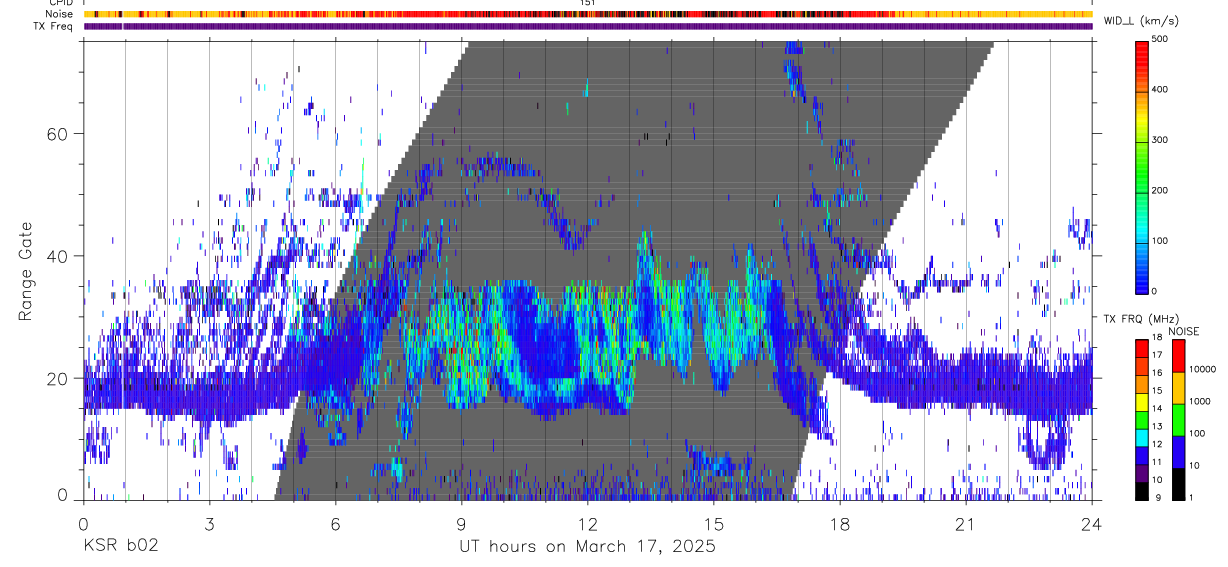Click the 15 hour tick on UT axis
This screenshot has width=1228, height=567.
point(714,524)
